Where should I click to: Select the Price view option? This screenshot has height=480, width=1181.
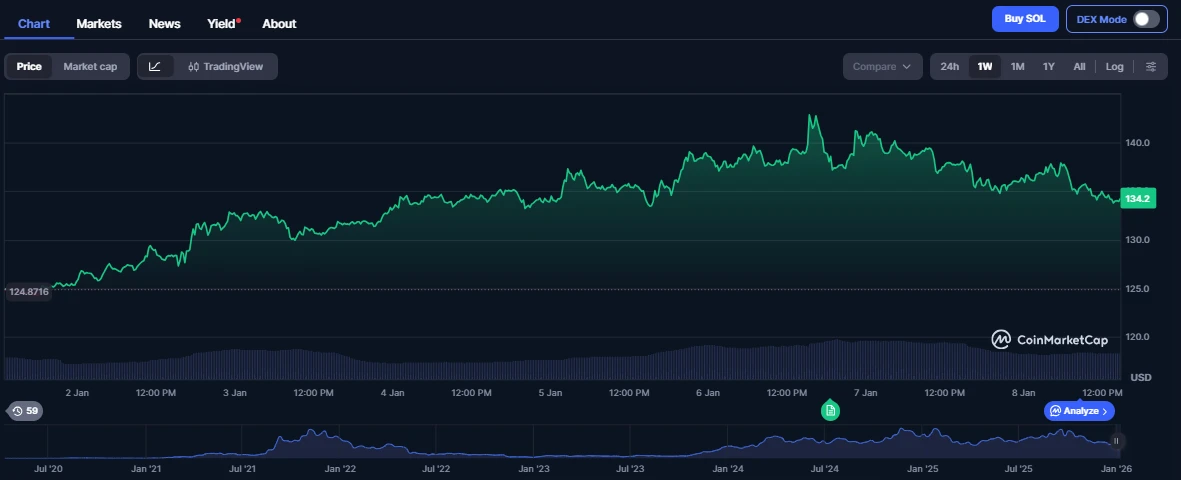coord(29,67)
